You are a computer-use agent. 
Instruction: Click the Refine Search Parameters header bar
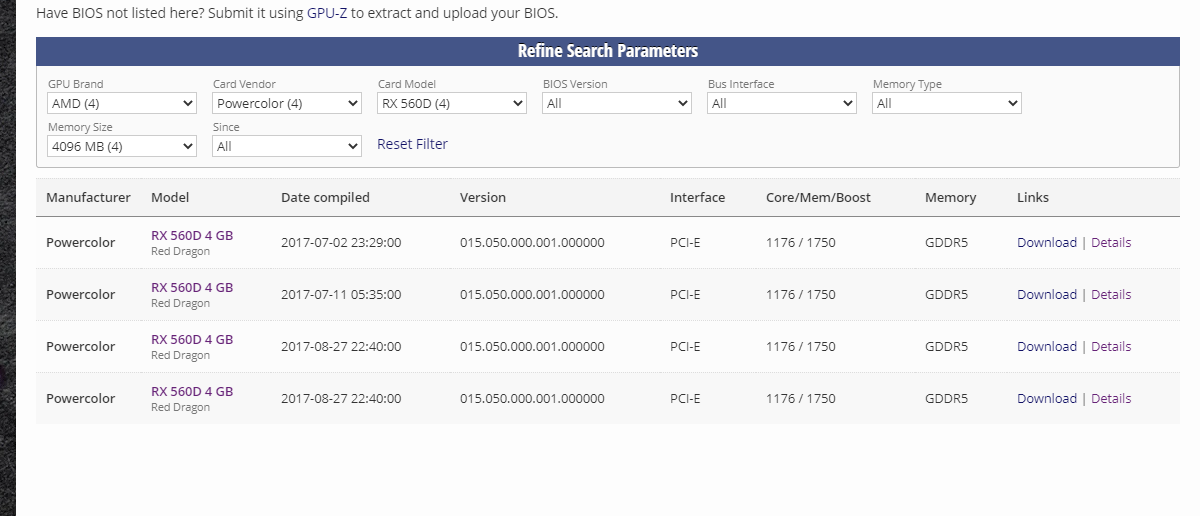(x=608, y=51)
